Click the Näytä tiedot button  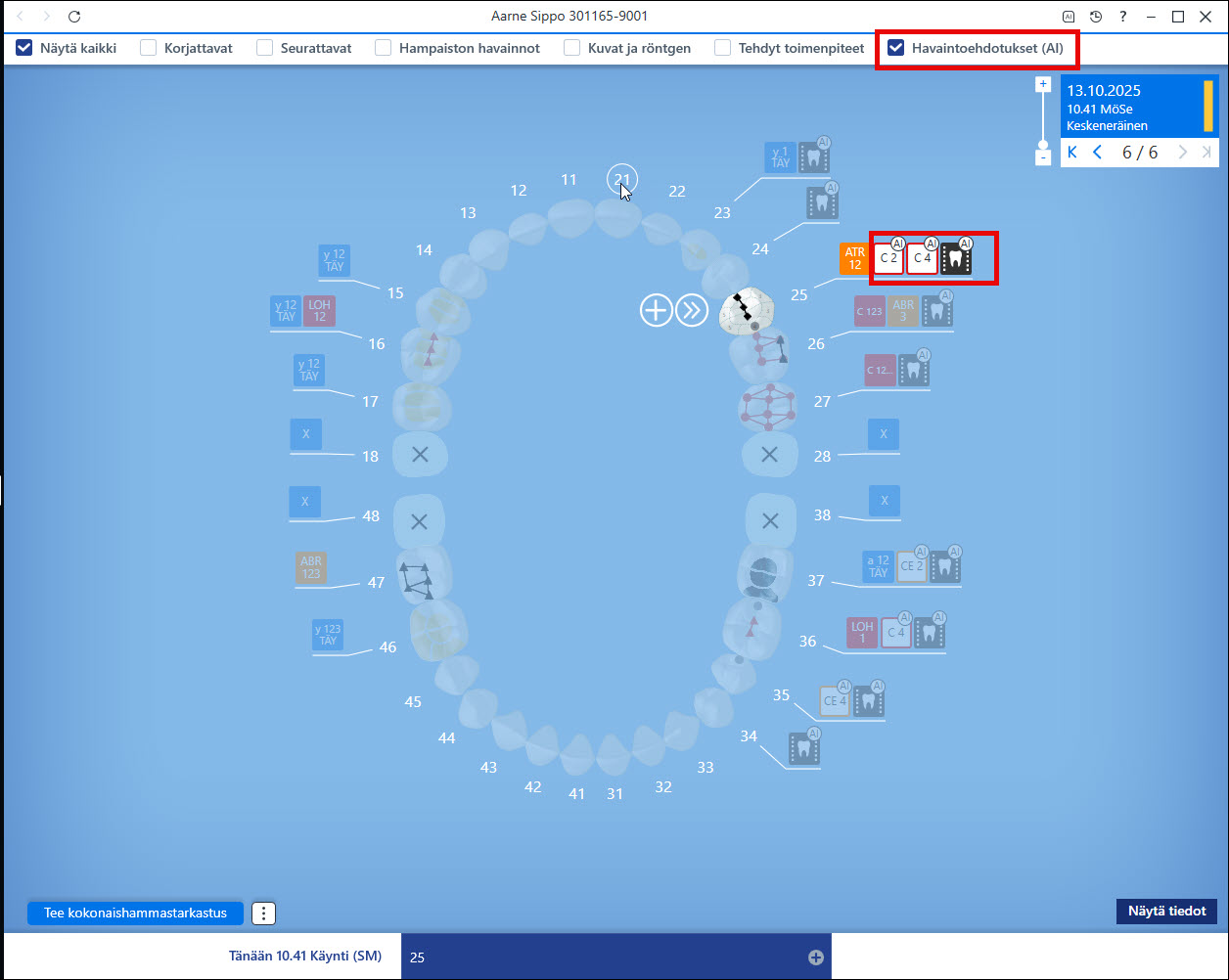[1166, 911]
